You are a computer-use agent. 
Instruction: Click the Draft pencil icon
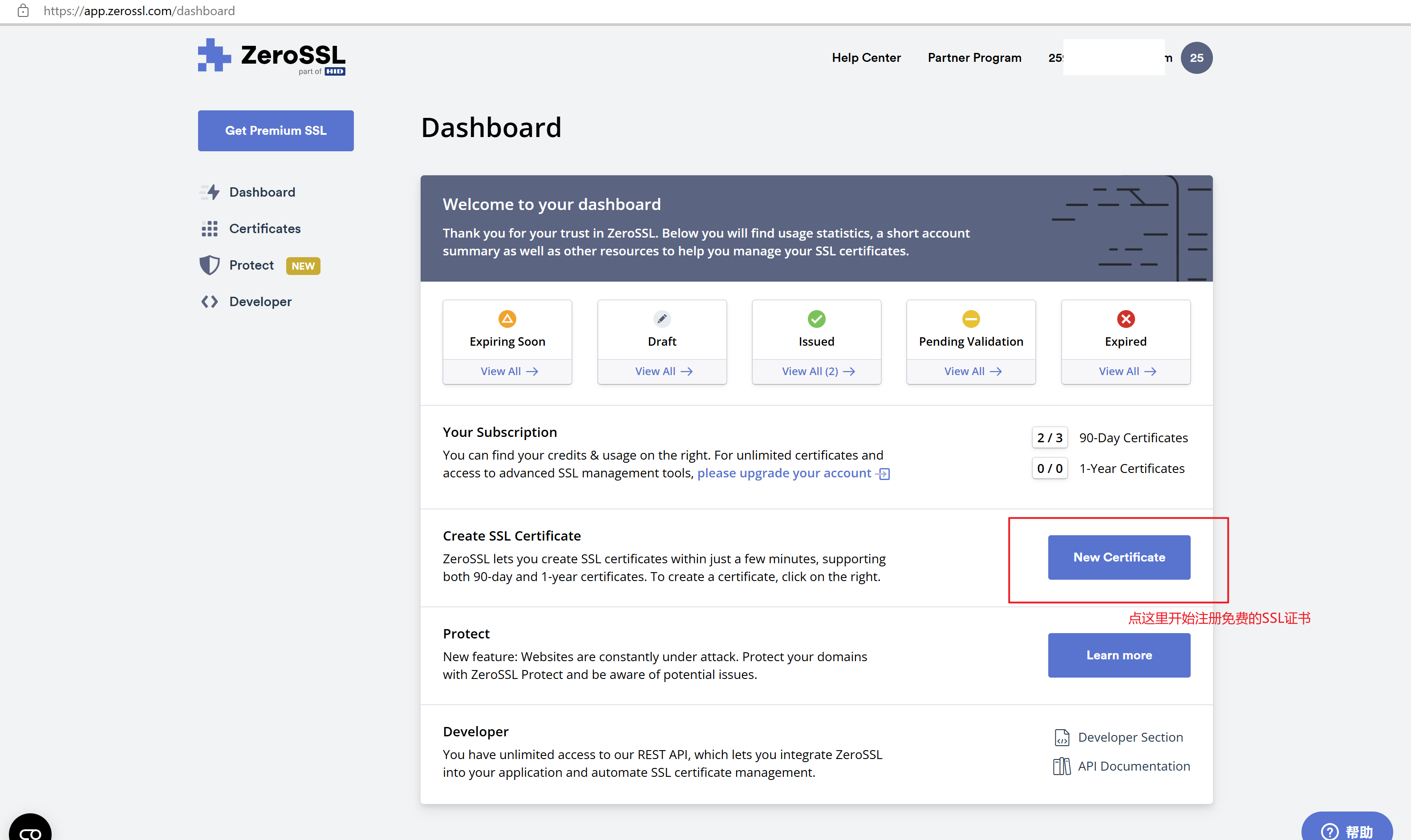pos(661,319)
